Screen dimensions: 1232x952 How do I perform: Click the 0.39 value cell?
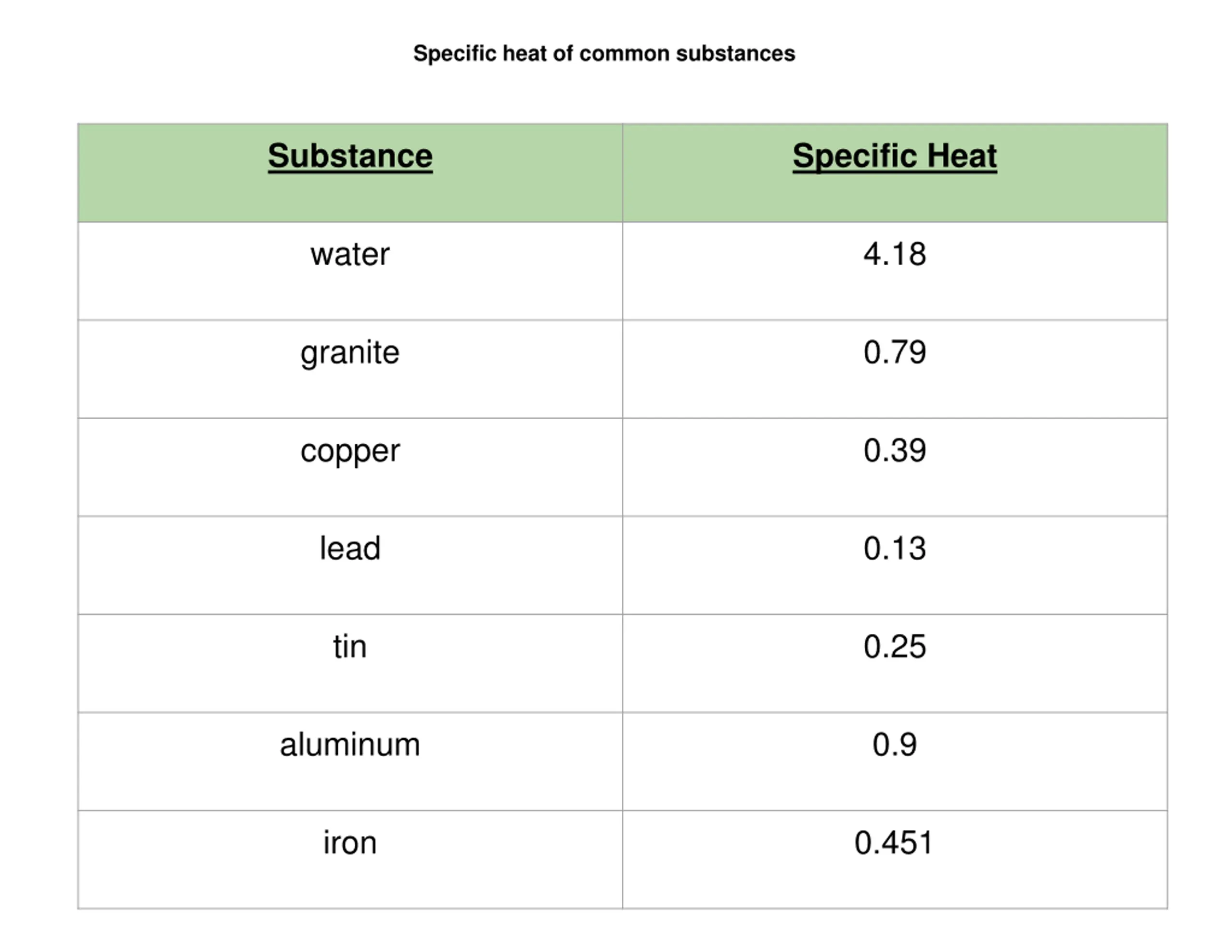[895, 467]
